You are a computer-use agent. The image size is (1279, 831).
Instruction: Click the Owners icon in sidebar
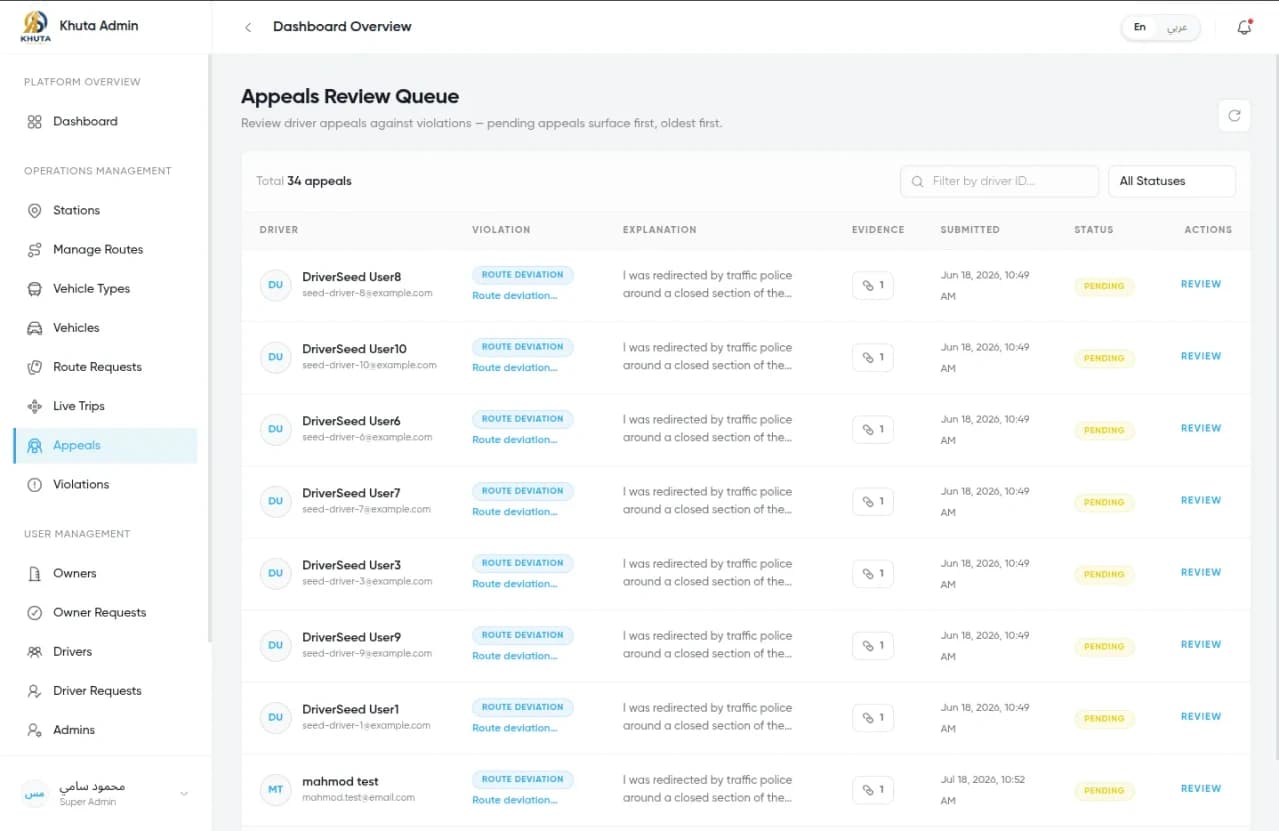tap(35, 574)
